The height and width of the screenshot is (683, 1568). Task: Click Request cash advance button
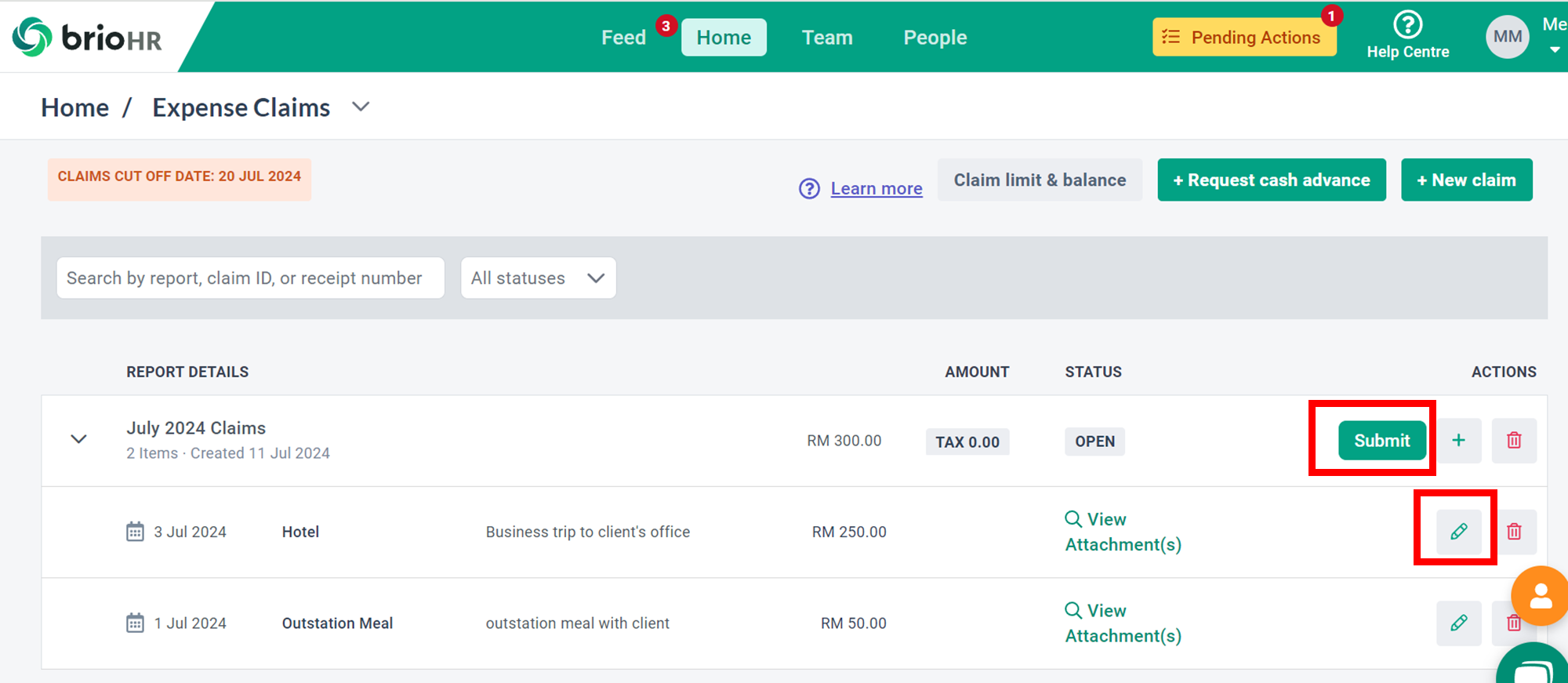click(1272, 180)
